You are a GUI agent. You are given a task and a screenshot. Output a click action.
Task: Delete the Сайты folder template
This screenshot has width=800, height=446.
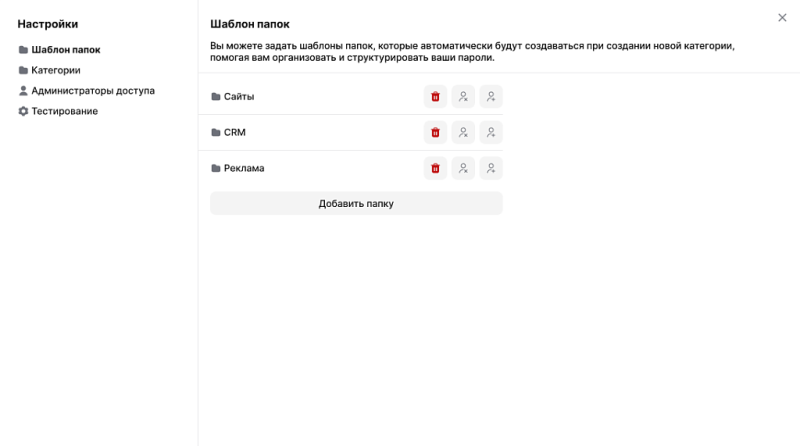tap(435, 97)
